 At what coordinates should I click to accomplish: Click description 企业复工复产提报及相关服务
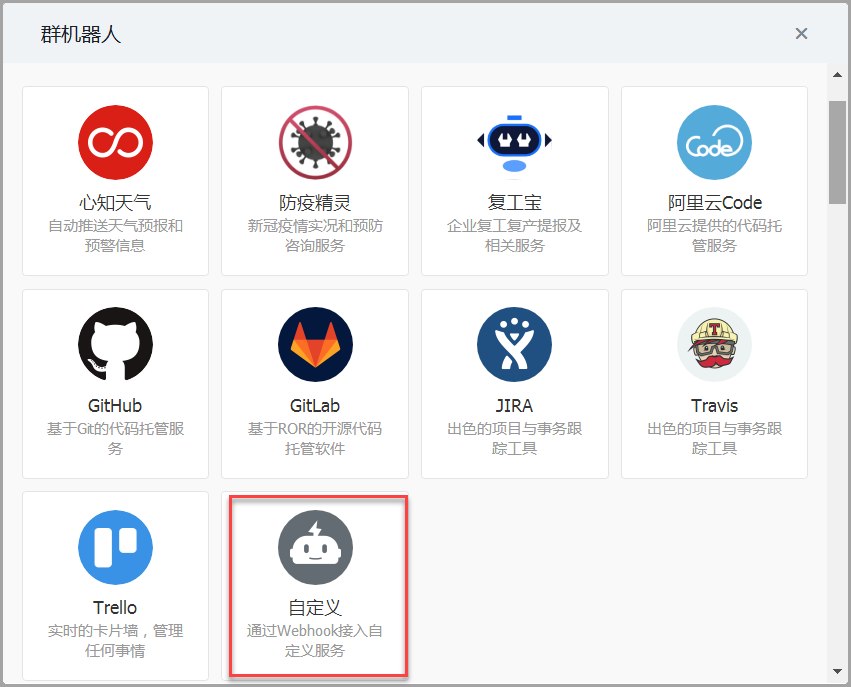point(515,236)
